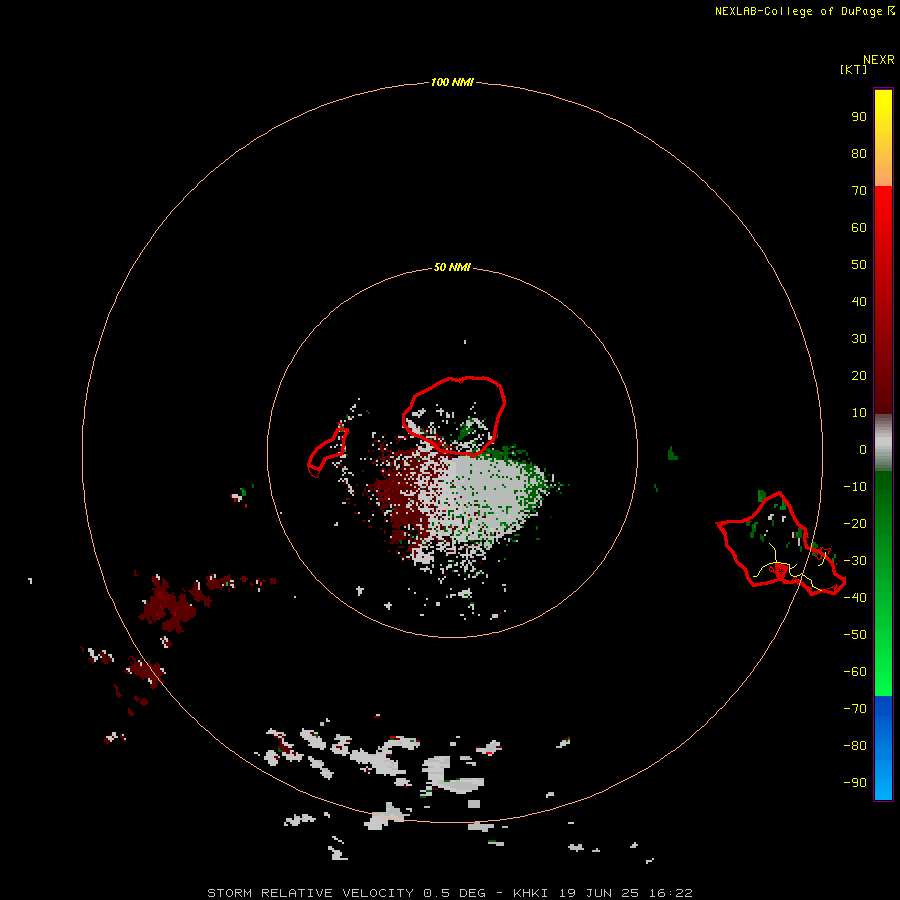Click the -40 tick label on the scale

pos(855,598)
